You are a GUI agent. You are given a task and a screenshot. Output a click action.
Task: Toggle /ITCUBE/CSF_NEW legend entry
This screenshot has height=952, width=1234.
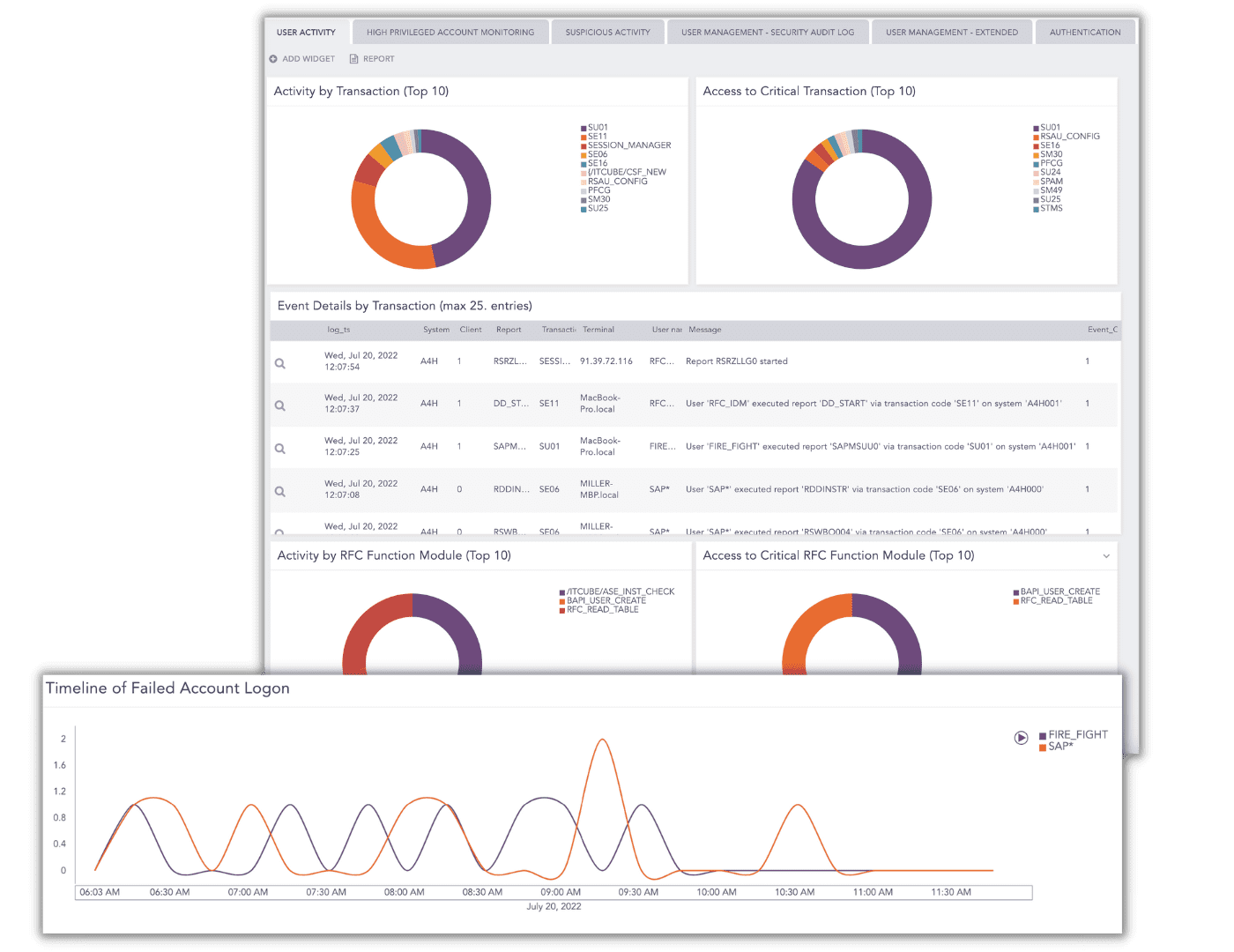[x=623, y=172]
